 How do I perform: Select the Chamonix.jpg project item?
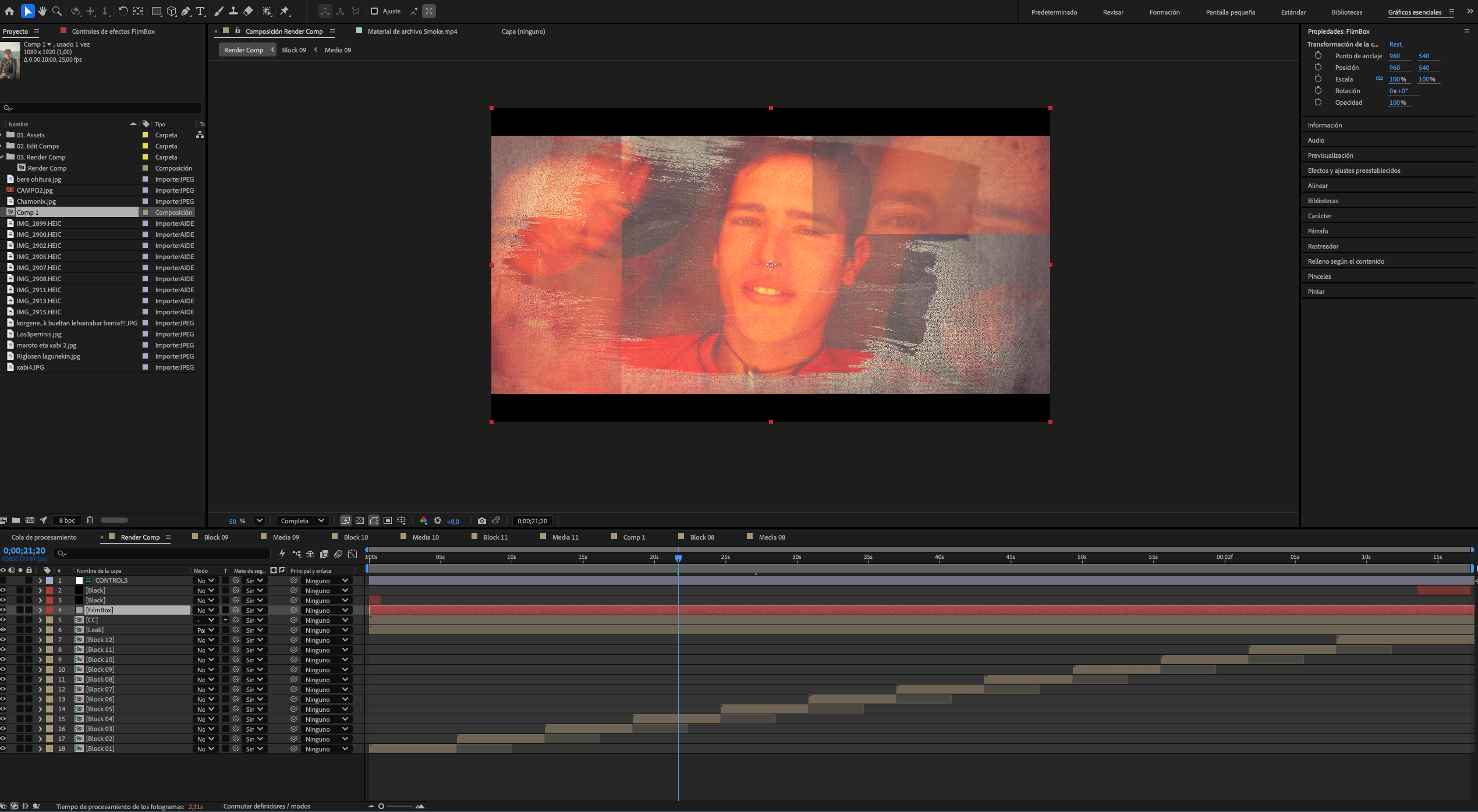[36, 201]
